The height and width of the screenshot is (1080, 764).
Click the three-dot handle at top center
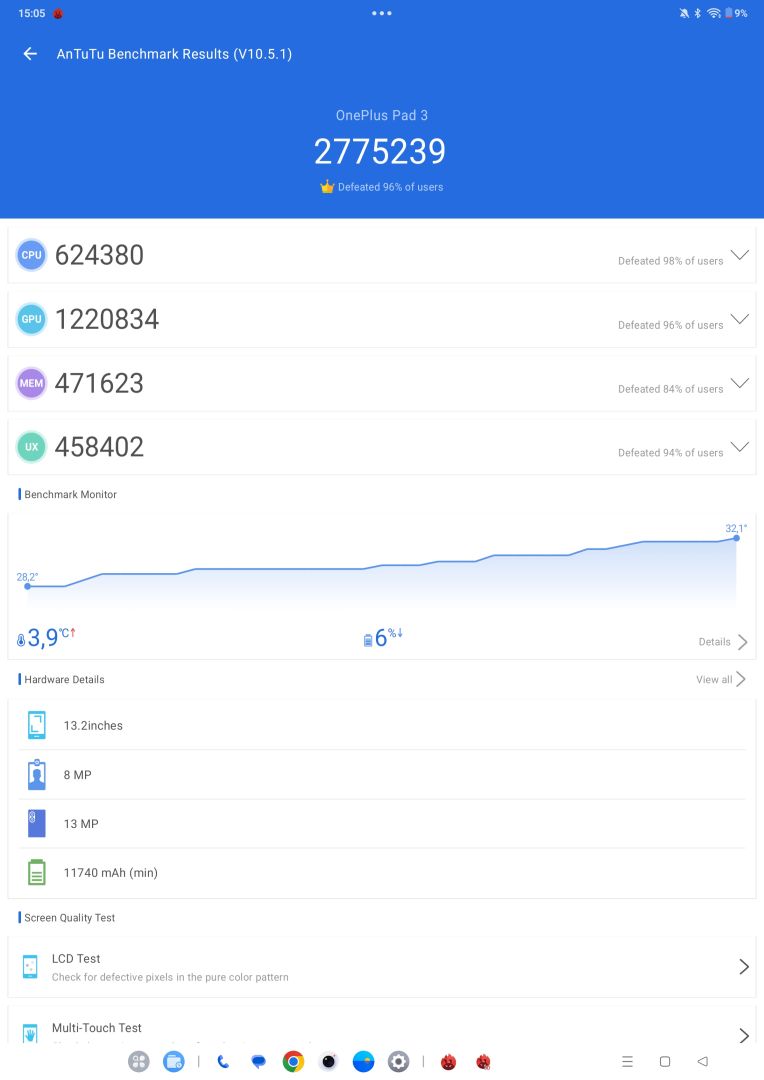click(x=382, y=13)
